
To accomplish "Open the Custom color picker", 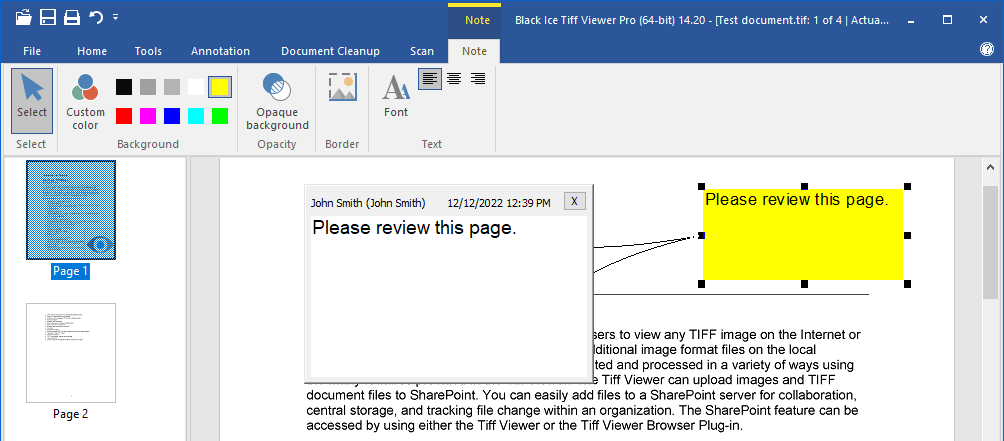I will (85, 102).
